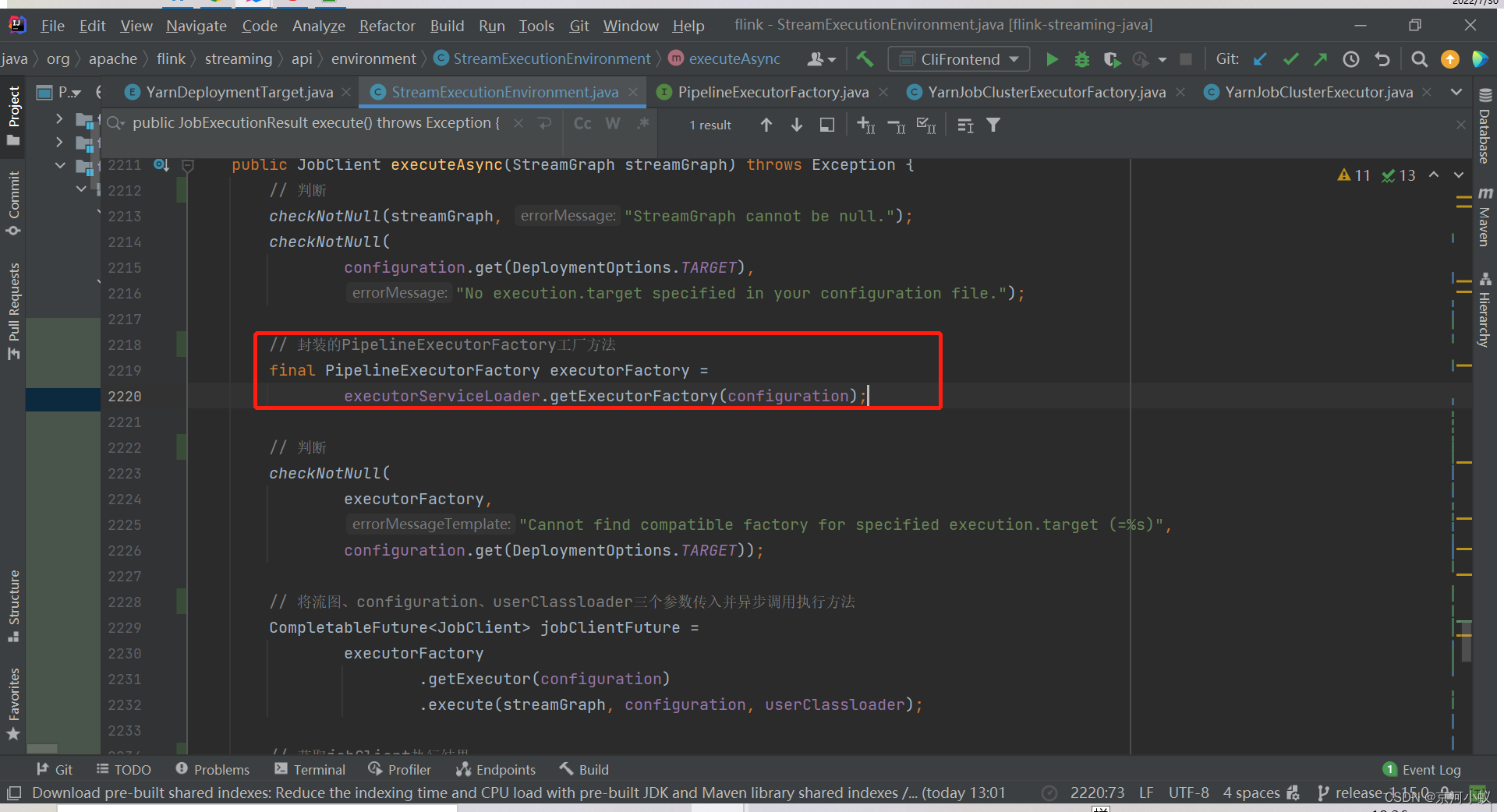Open Search Everywhere with the magnifier icon
Viewport: 1504px width, 812px height.
[1419, 58]
